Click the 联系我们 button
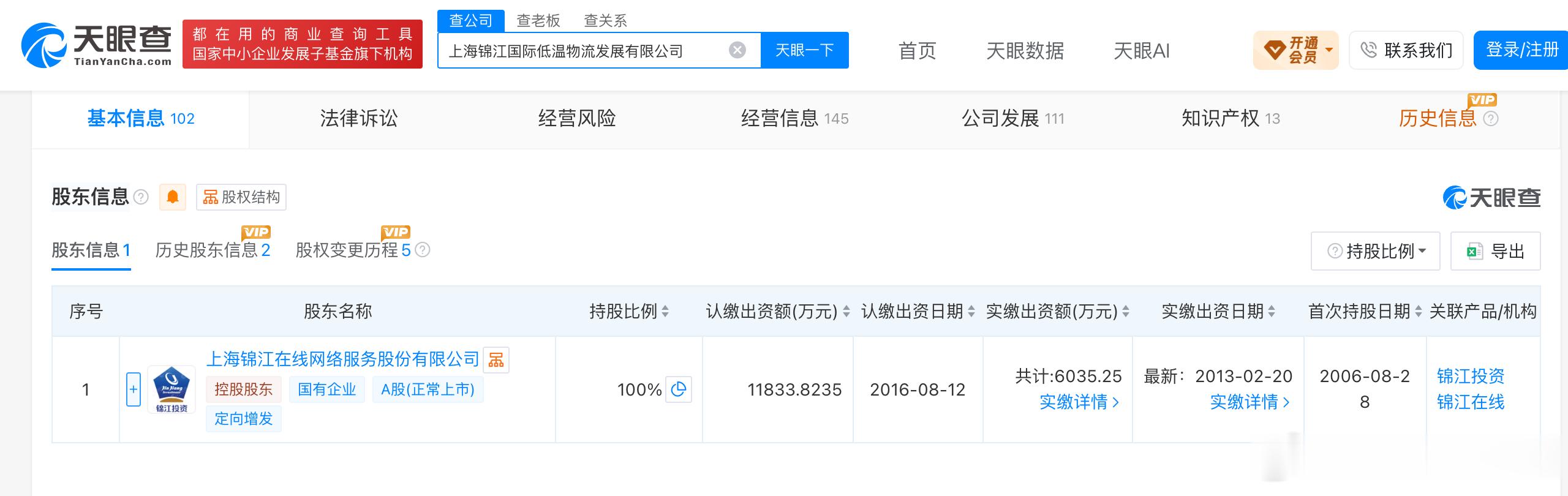This screenshot has width=1568, height=496. coord(1406,50)
